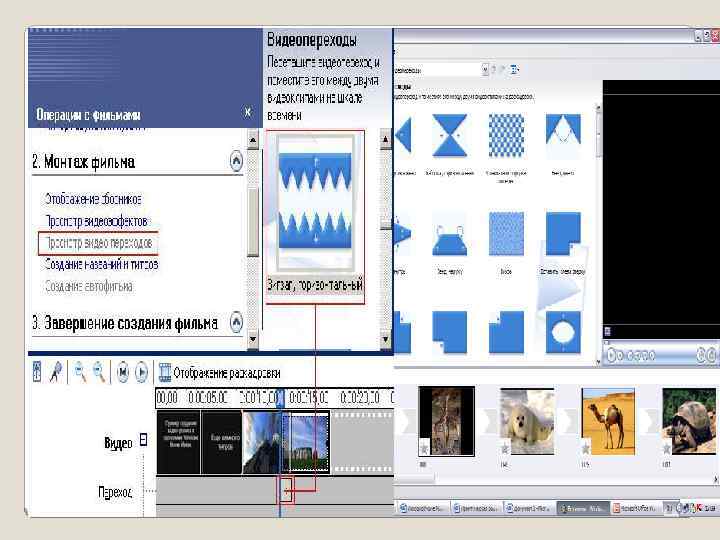Viewport: 720px width, 540px height.
Task: Select the bow-tie horizontal transition
Action: tap(450, 135)
